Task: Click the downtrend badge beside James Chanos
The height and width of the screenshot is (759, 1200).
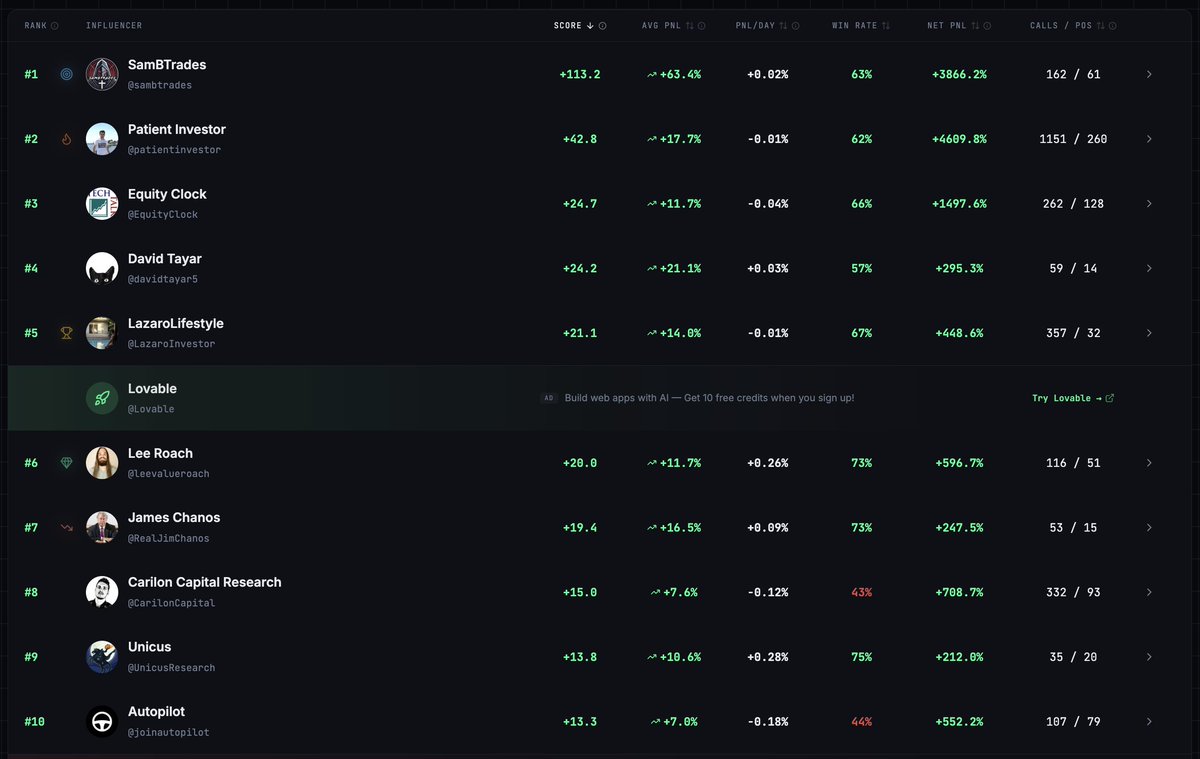Action: click(66, 527)
